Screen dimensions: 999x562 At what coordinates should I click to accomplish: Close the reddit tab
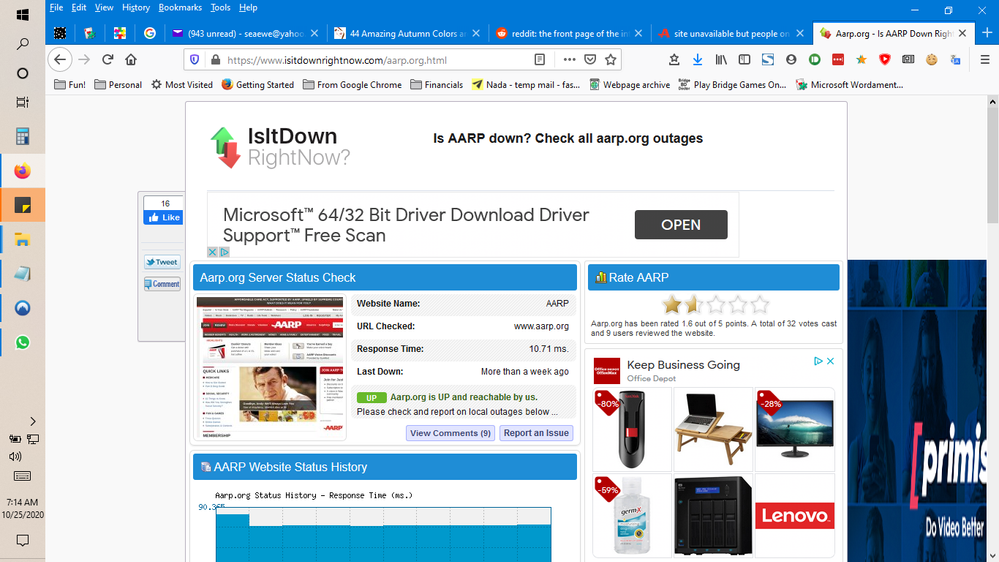click(x=638, y=34)
